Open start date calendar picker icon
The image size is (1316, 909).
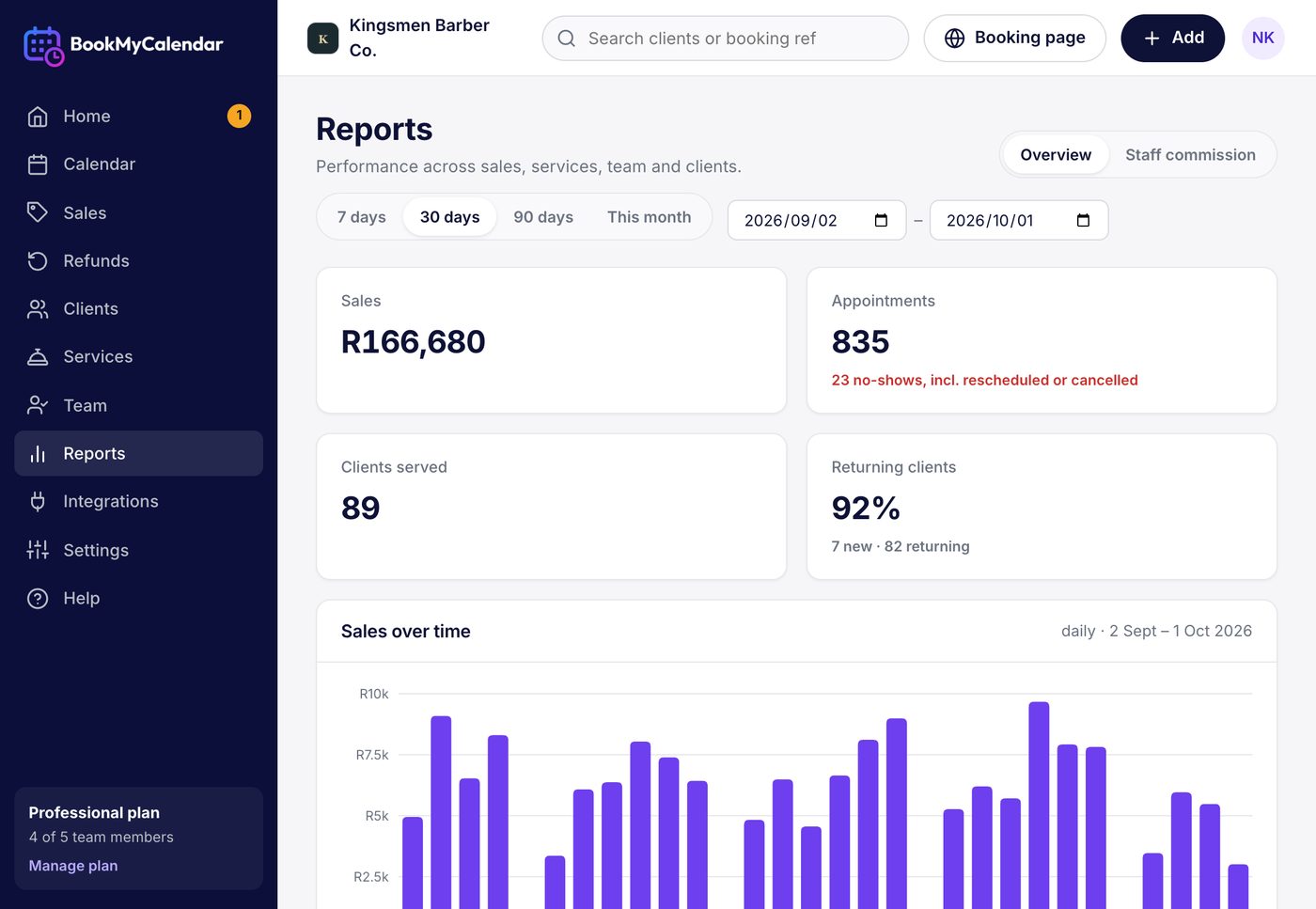pos(881,220)
